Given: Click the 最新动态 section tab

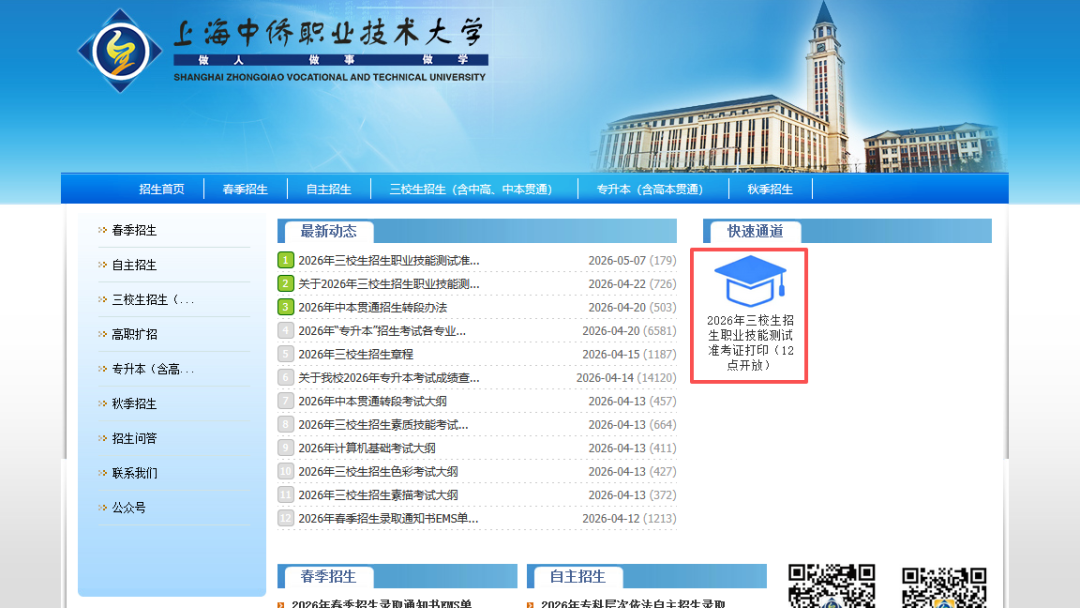Looking at the screenshot, I should (x=329, y=231).
